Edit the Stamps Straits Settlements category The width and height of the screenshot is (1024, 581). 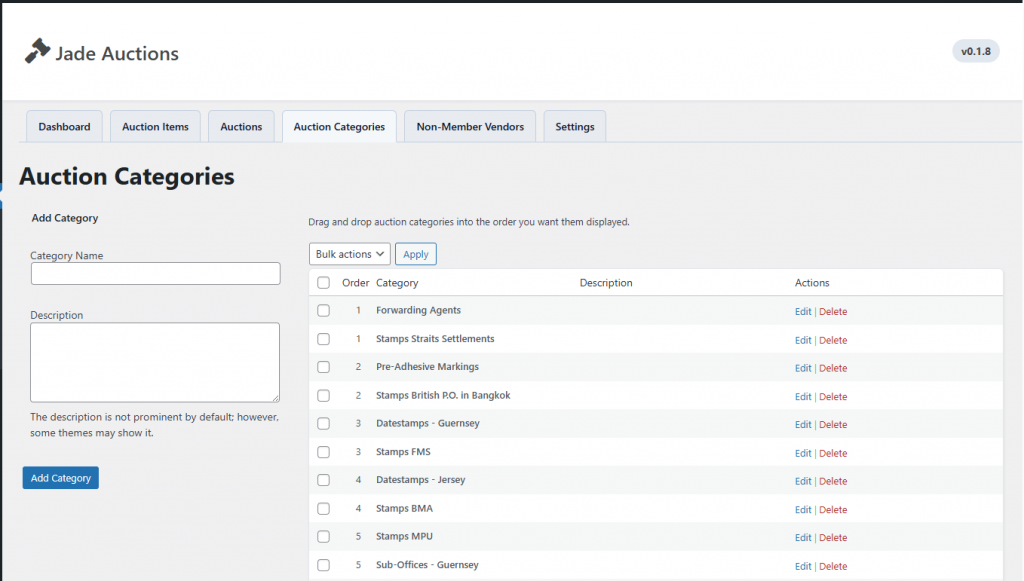click(x=803, y=340)
